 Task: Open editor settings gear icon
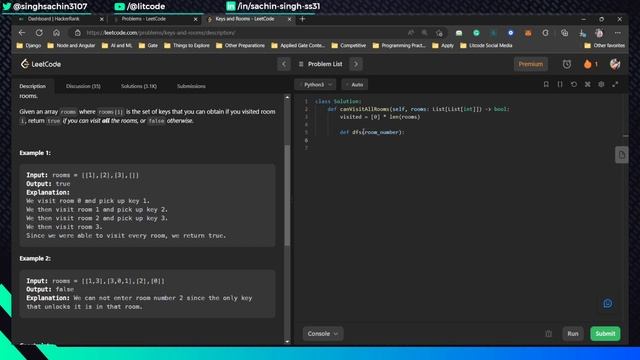(x=601, y=84)
